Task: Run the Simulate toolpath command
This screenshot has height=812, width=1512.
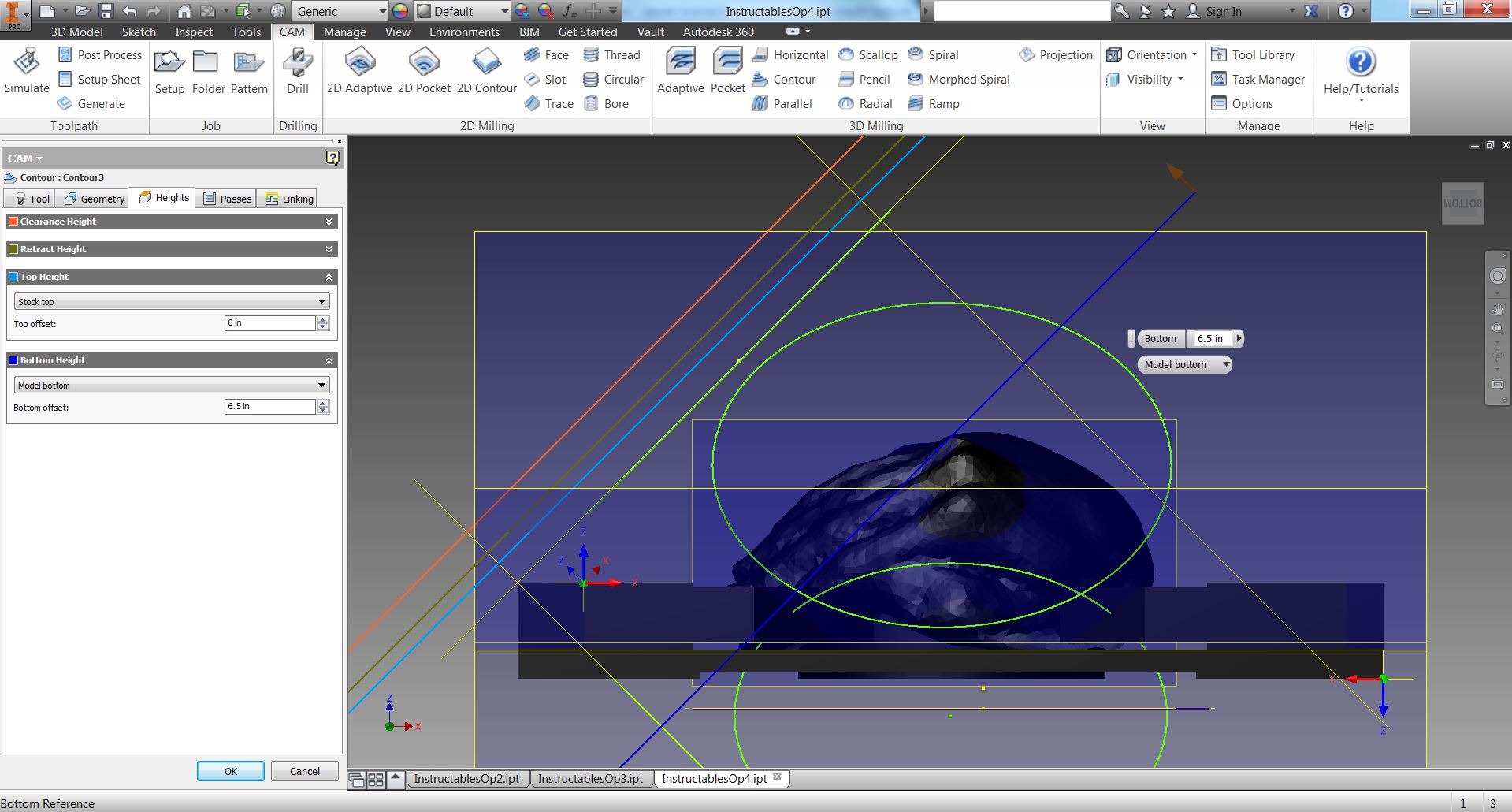Action: (x=27, y=71)
